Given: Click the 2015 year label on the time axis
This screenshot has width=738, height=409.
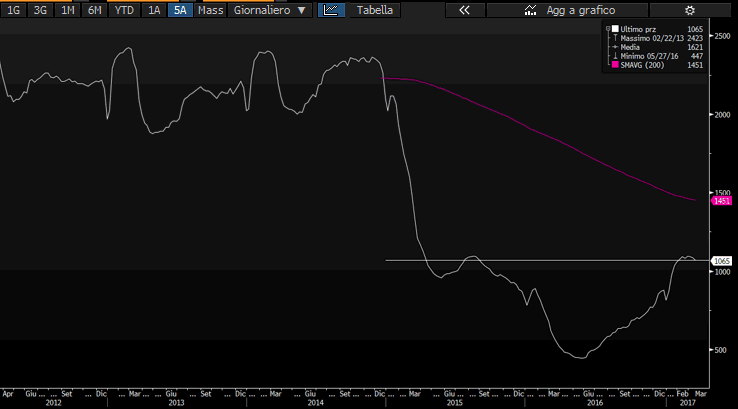Looking at the screenshot, I should coord(454,403).
